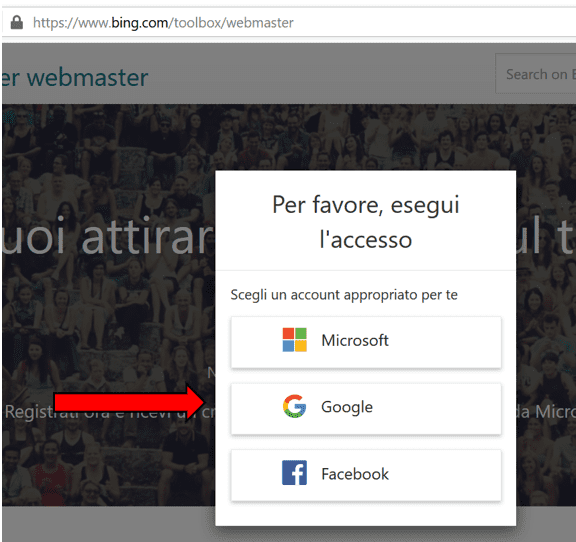Click 'Per favore, esegui l'accesso' heading

pos(366,222)
